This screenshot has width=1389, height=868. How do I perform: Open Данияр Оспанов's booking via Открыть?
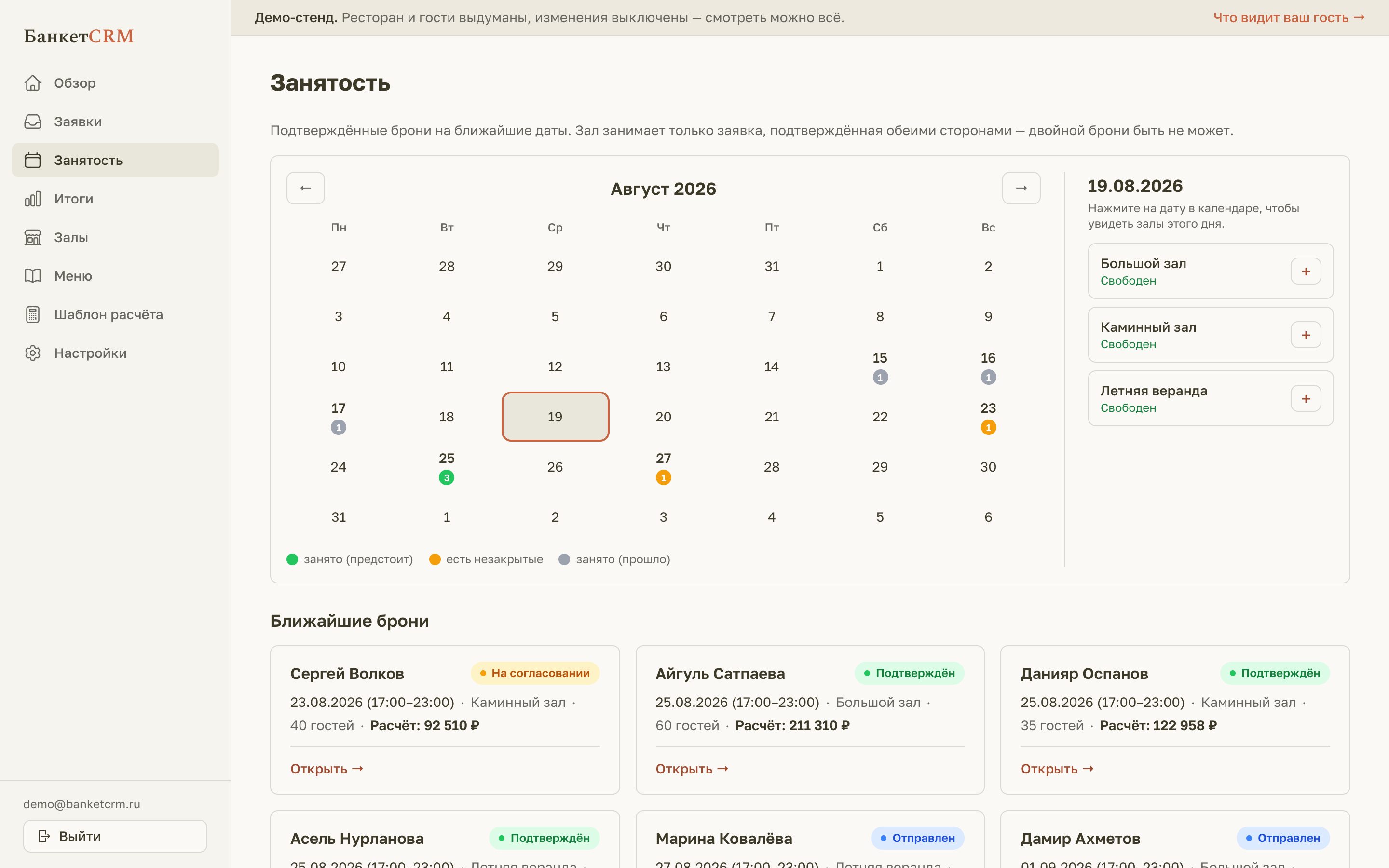point(1057,769)
